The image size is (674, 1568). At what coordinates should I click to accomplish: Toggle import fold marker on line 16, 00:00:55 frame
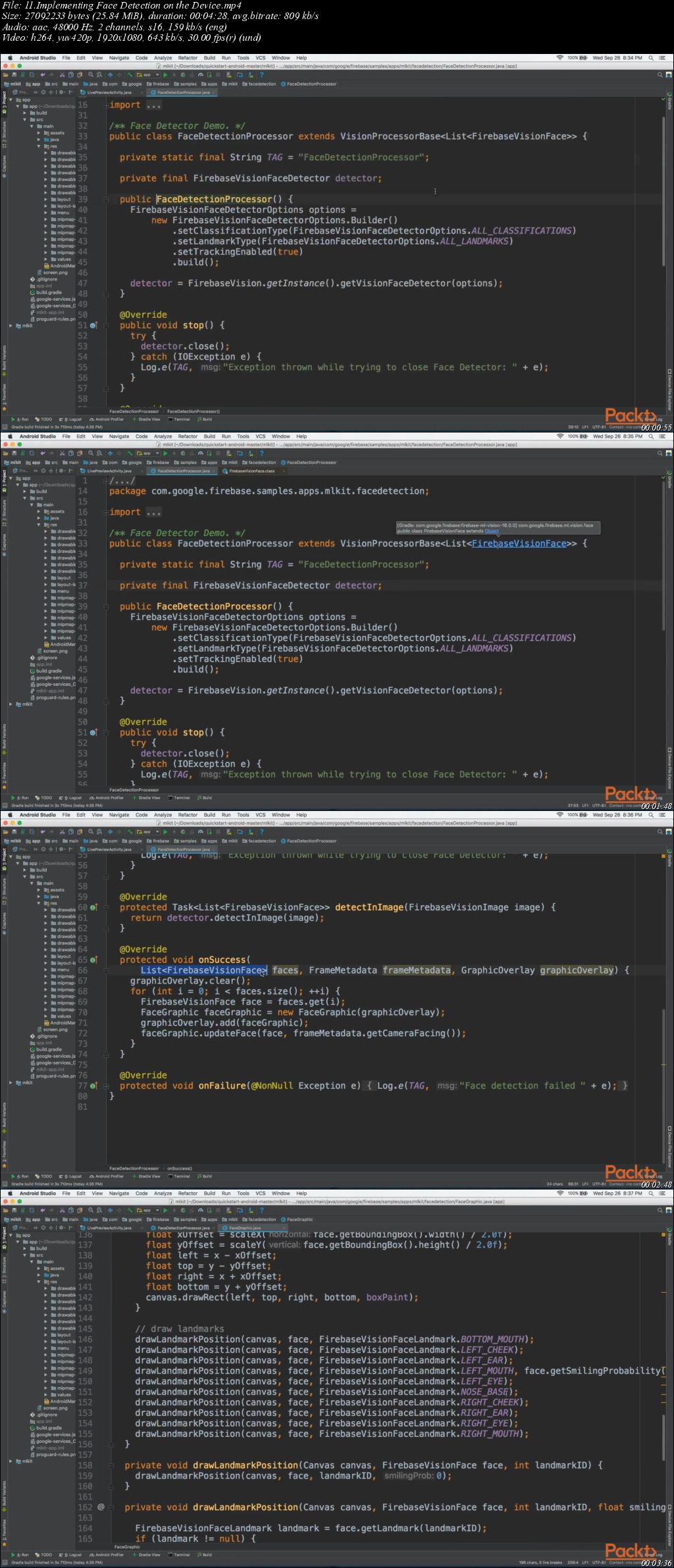[105, 105]
